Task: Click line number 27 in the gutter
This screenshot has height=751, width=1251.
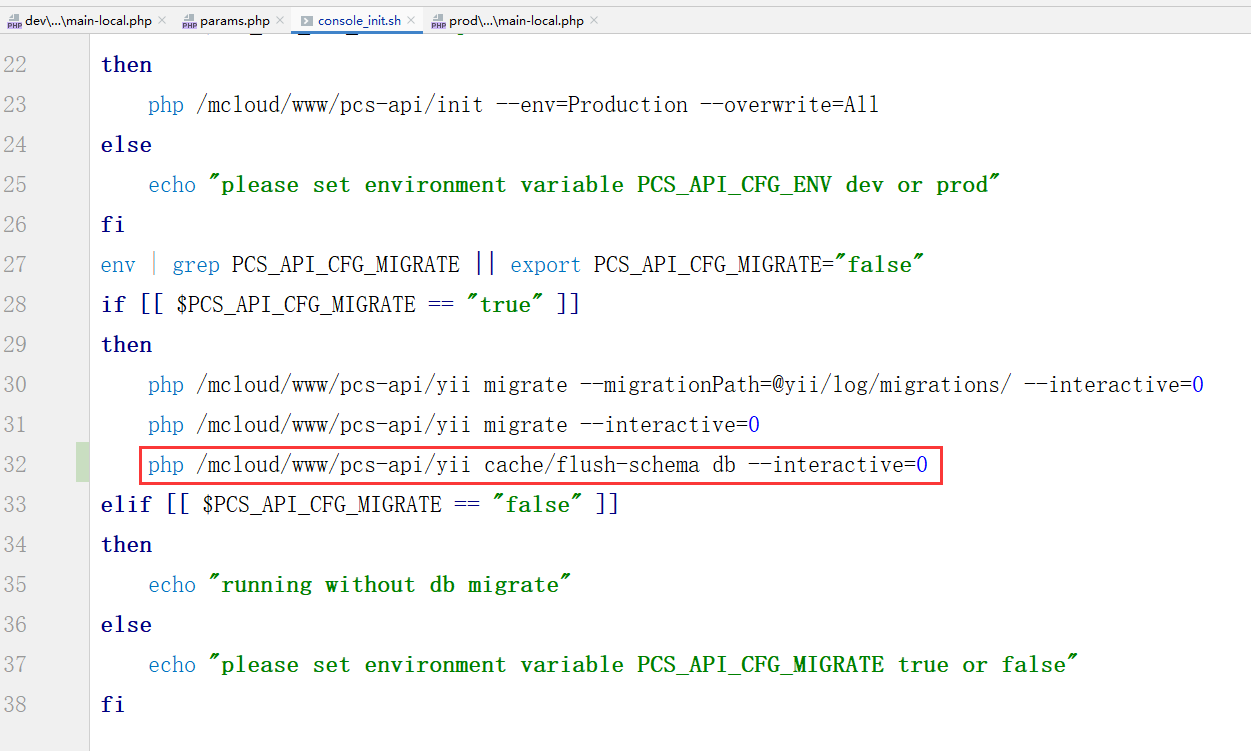Action: (15, 265)
